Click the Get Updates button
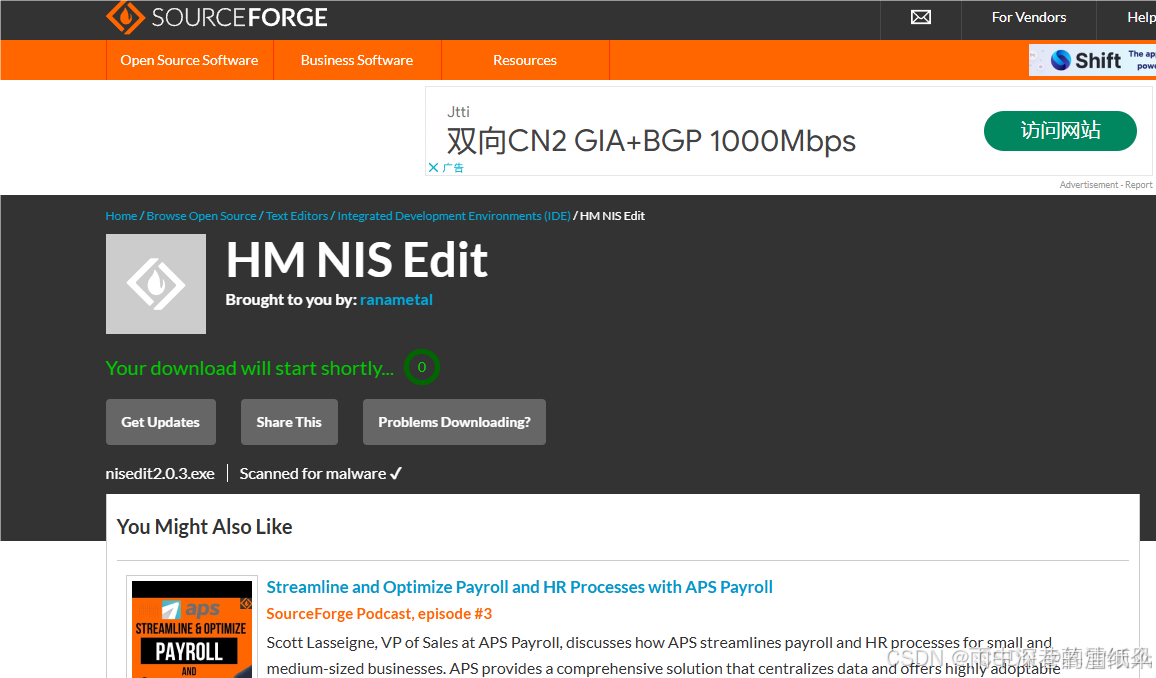 click(161, 422)
